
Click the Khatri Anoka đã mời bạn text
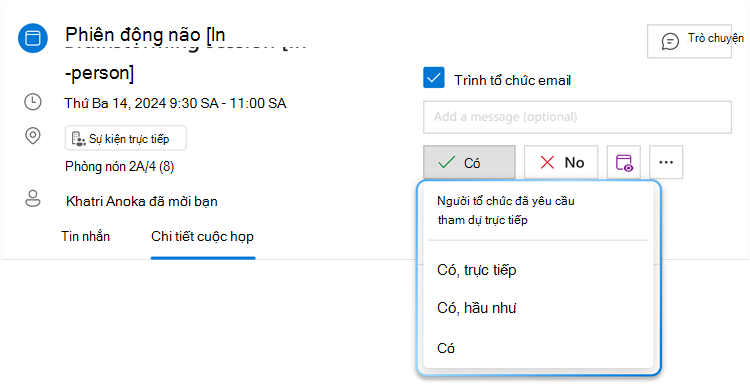click(142, 201)
